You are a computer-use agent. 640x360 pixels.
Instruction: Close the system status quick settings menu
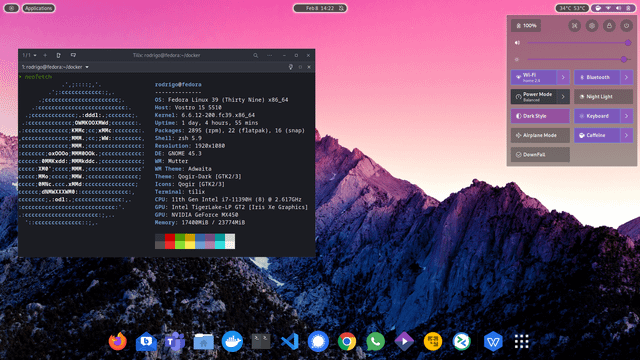click(x=613, y=8)
